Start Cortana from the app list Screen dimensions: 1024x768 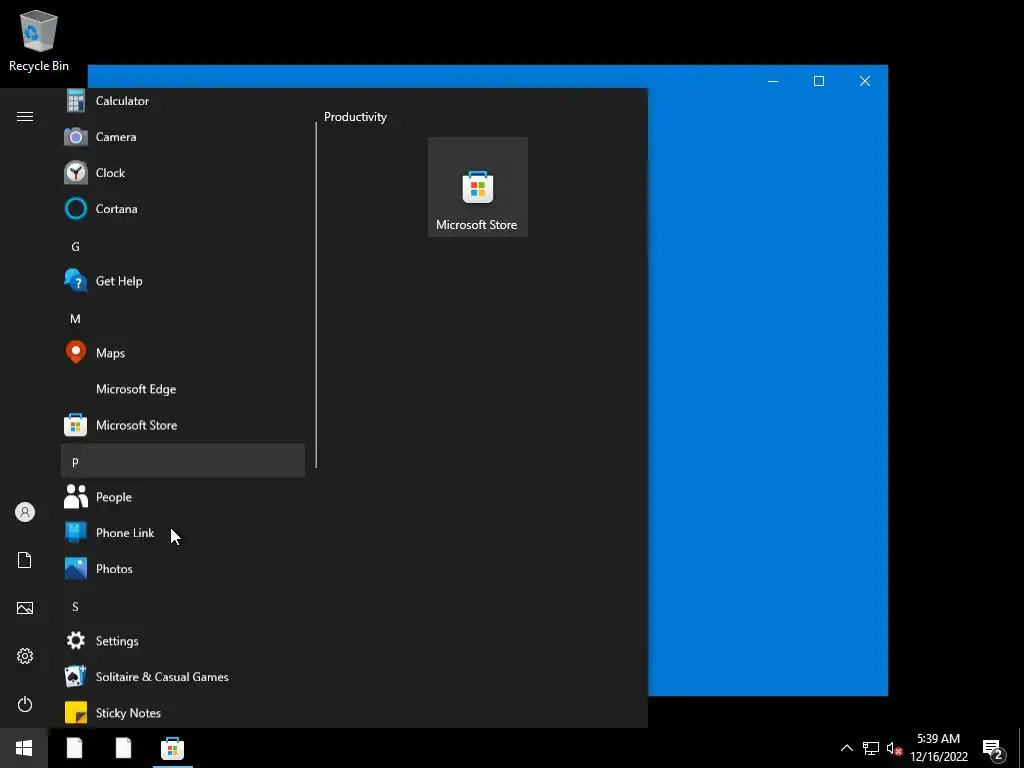click(x=183, y=208)
